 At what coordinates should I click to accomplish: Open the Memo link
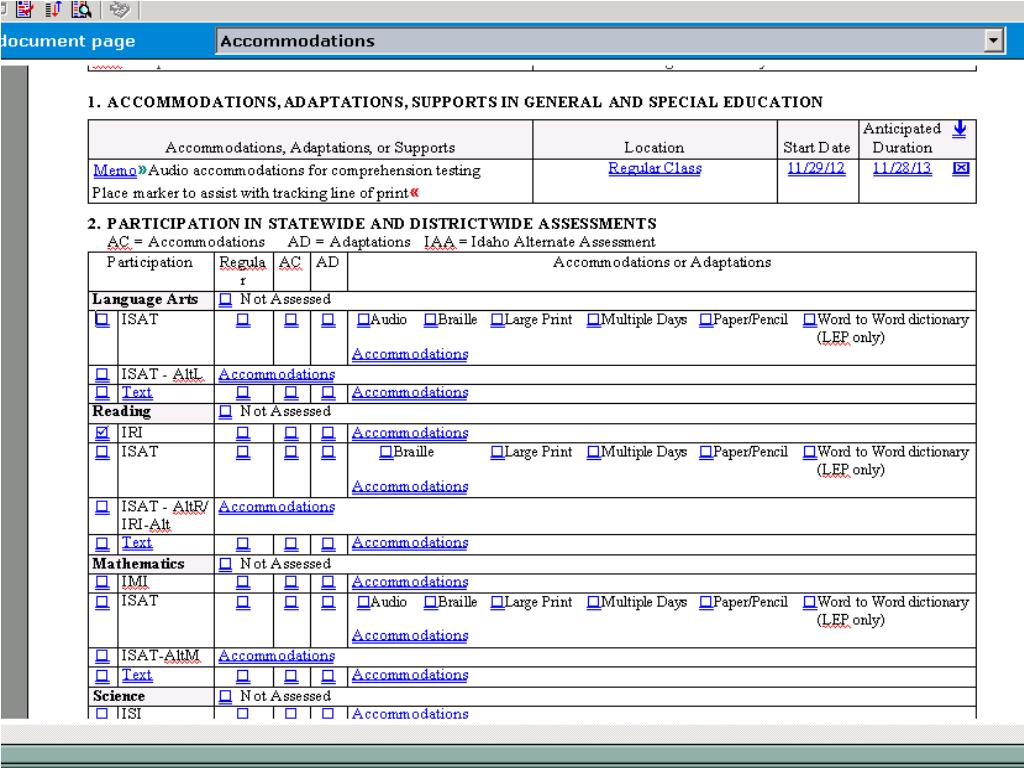(x=115, y=170)
